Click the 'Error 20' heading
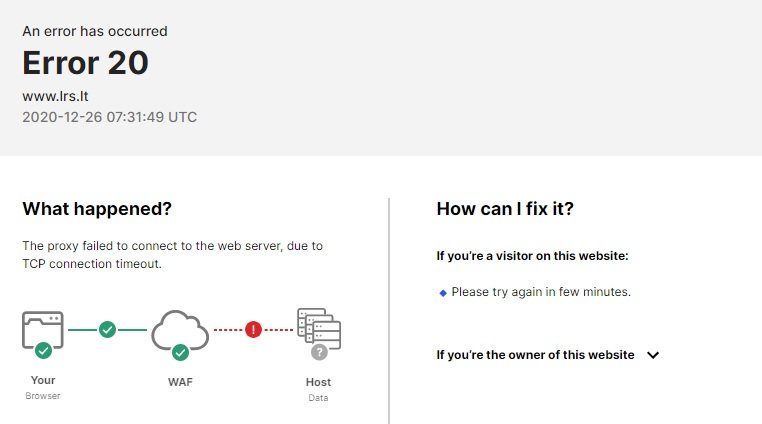The height and width of the screenshot is (424, 762). [86, 63]
